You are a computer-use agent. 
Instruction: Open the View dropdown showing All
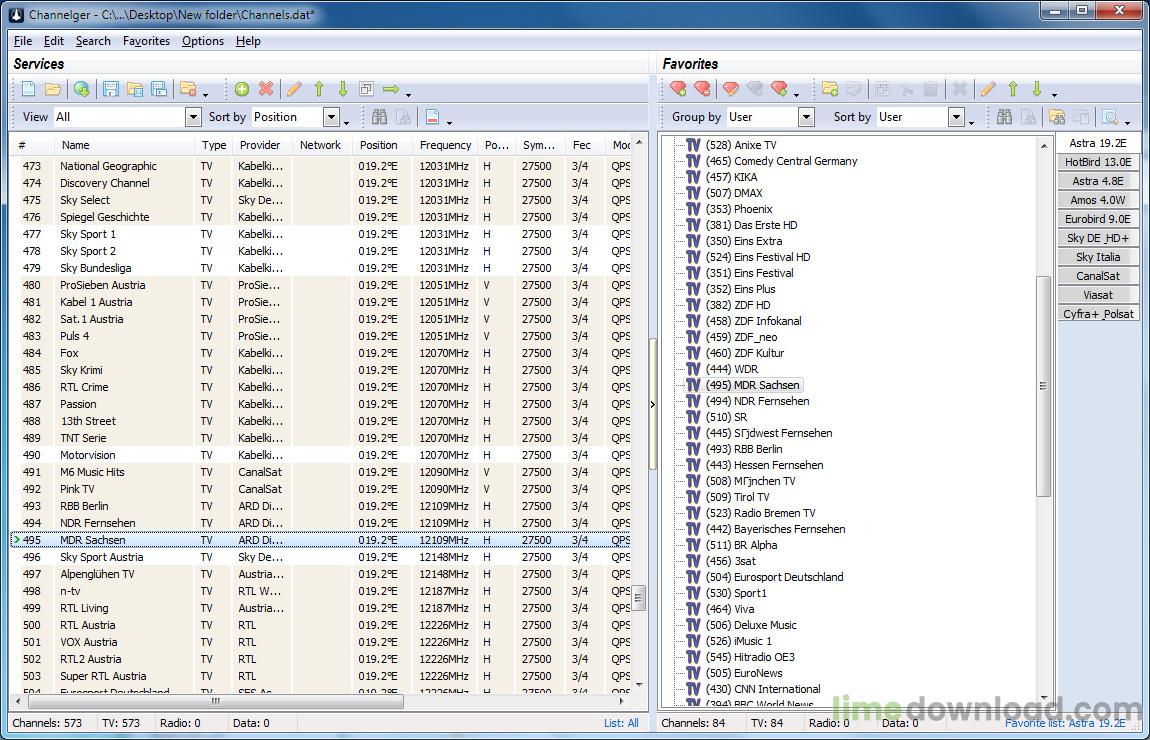coord(193,117)
